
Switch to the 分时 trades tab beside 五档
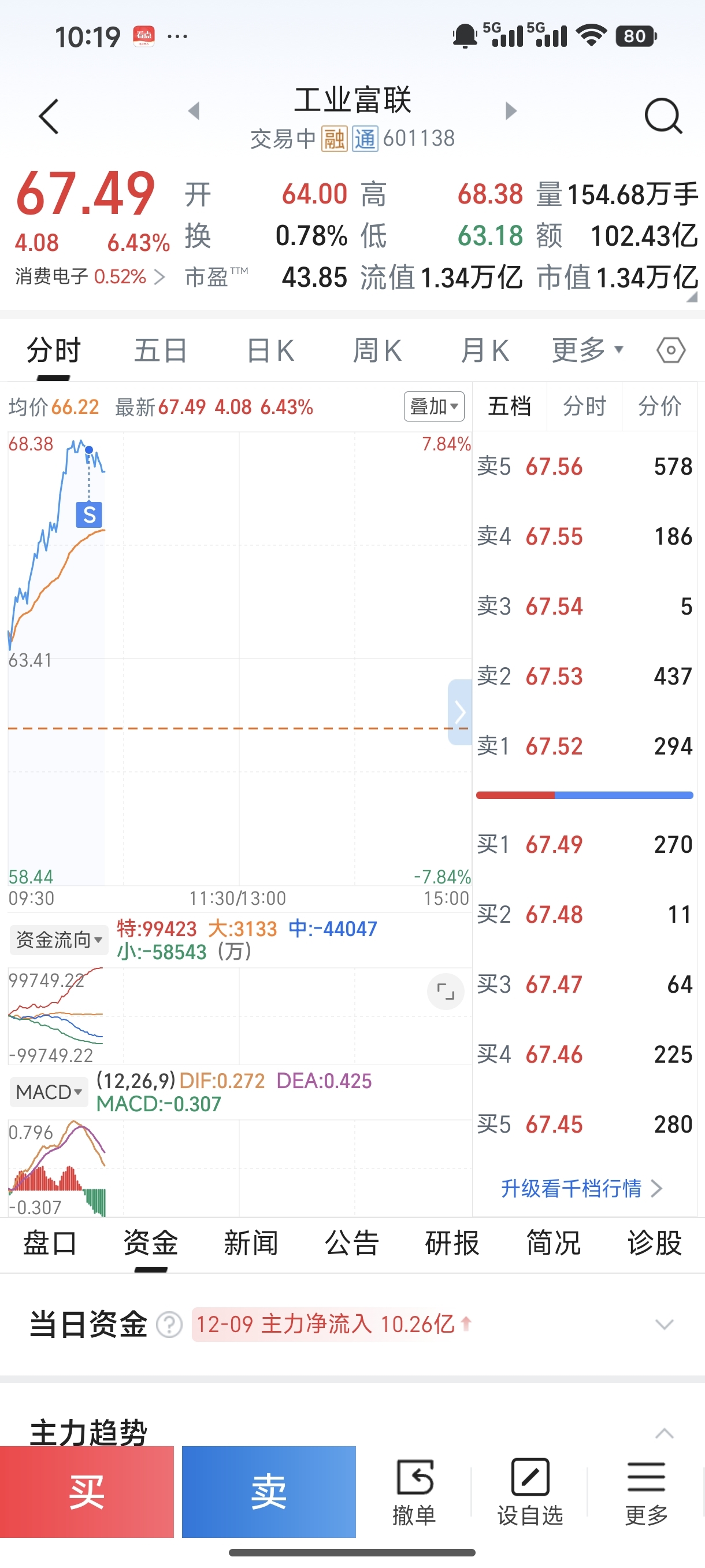pyautogui.click(x=585, y=406)
